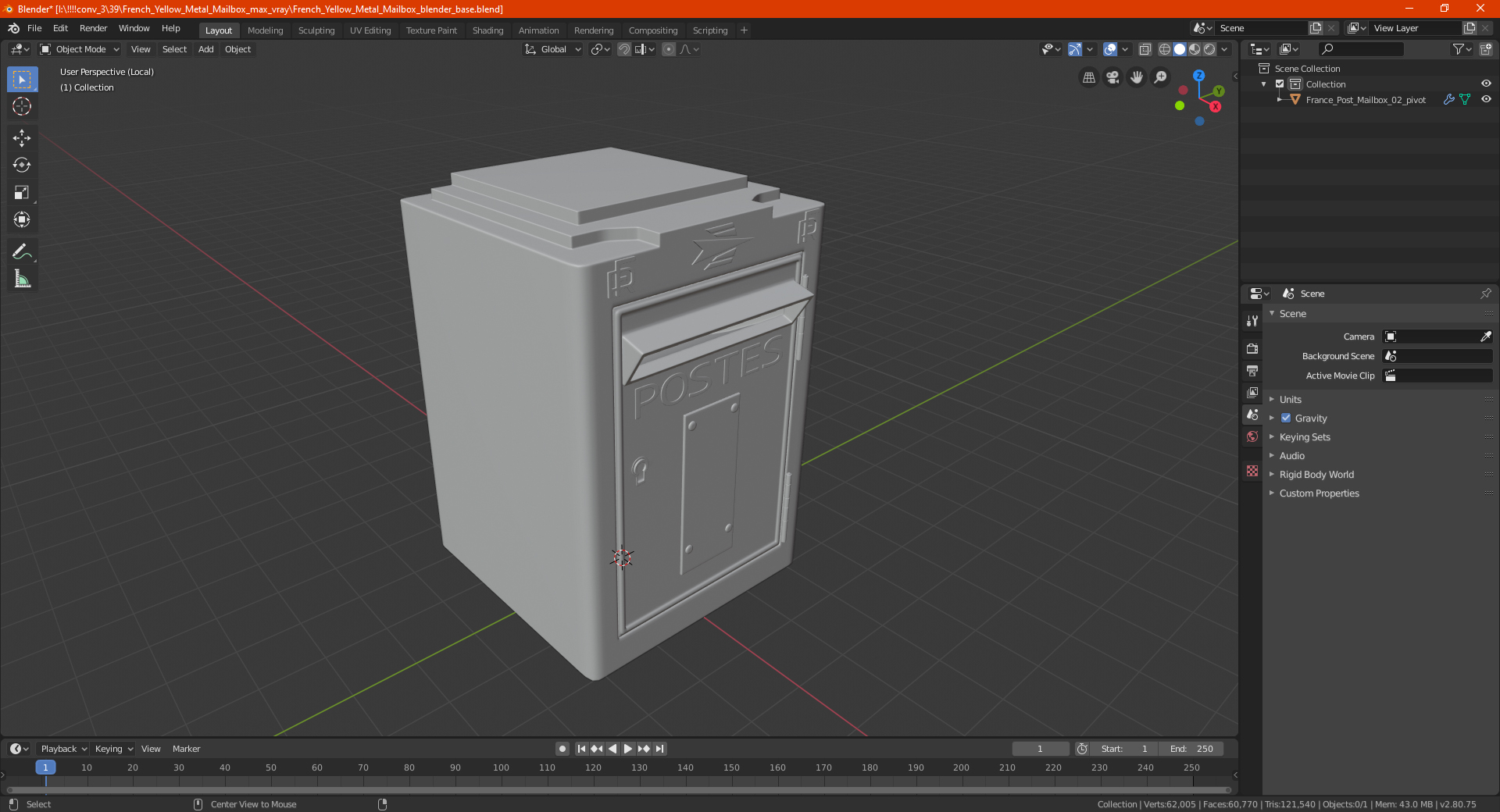
Task: Pin the Scene properties panel
Action: click(1485, 294)
